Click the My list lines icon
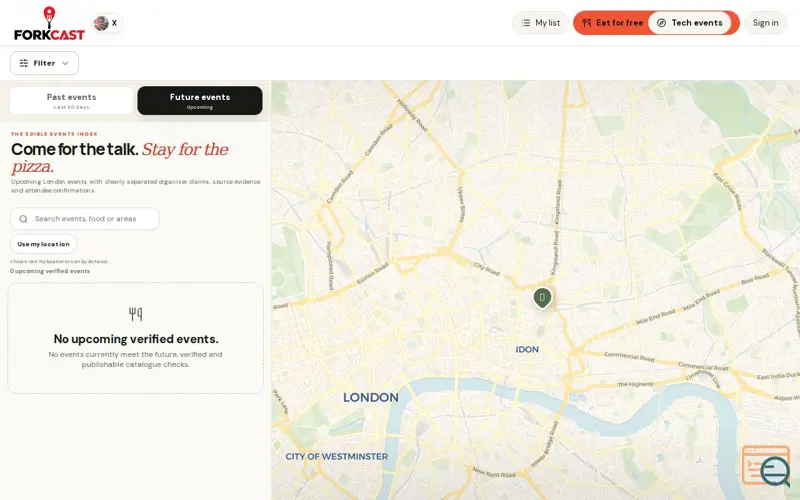This screenshot has height=500, width=800. click(526, 23)
